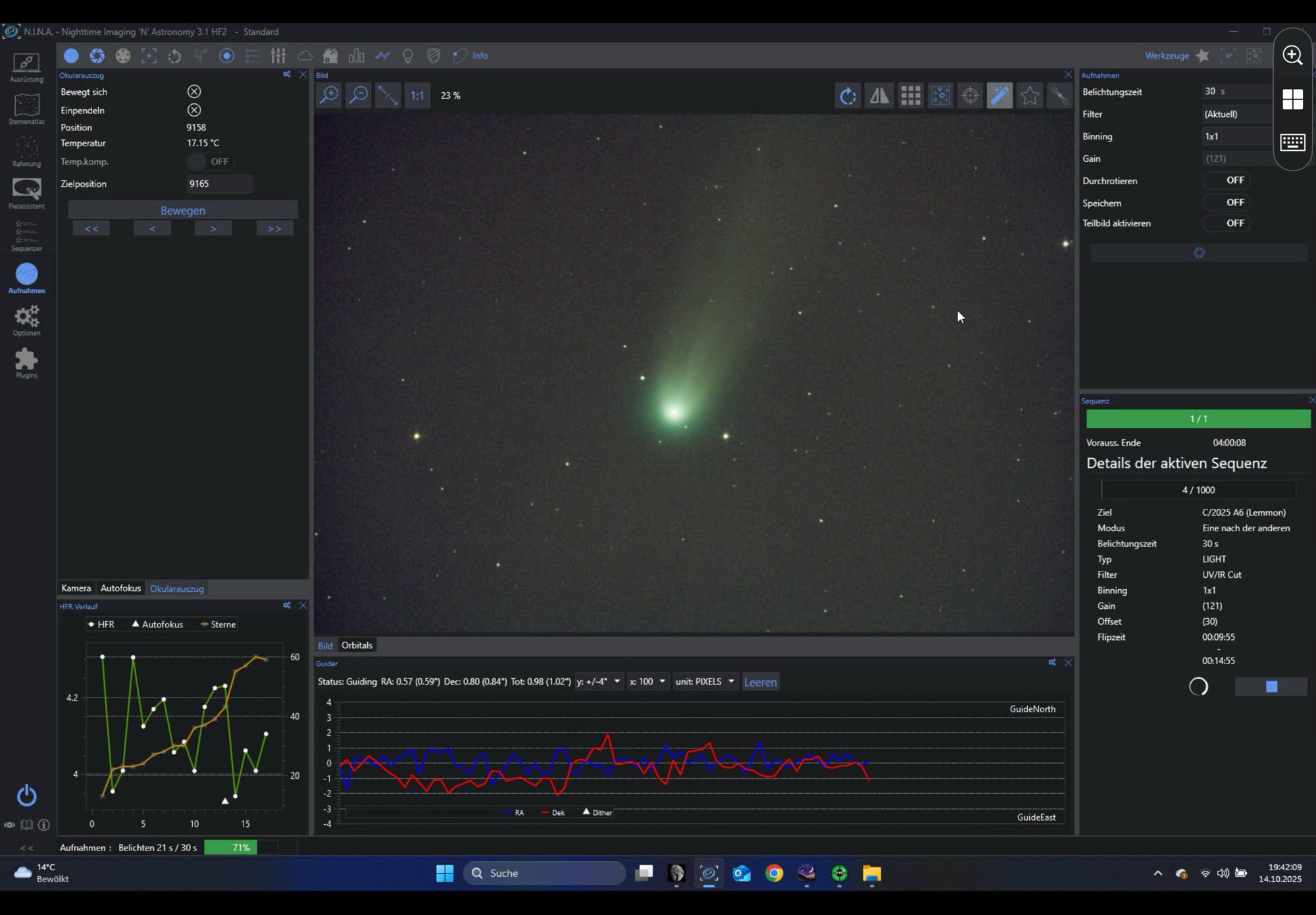This screenshot has width=1316, height=915.
Task: Click the zoom in magnifier icon
Action: click(x=328, y=95)
